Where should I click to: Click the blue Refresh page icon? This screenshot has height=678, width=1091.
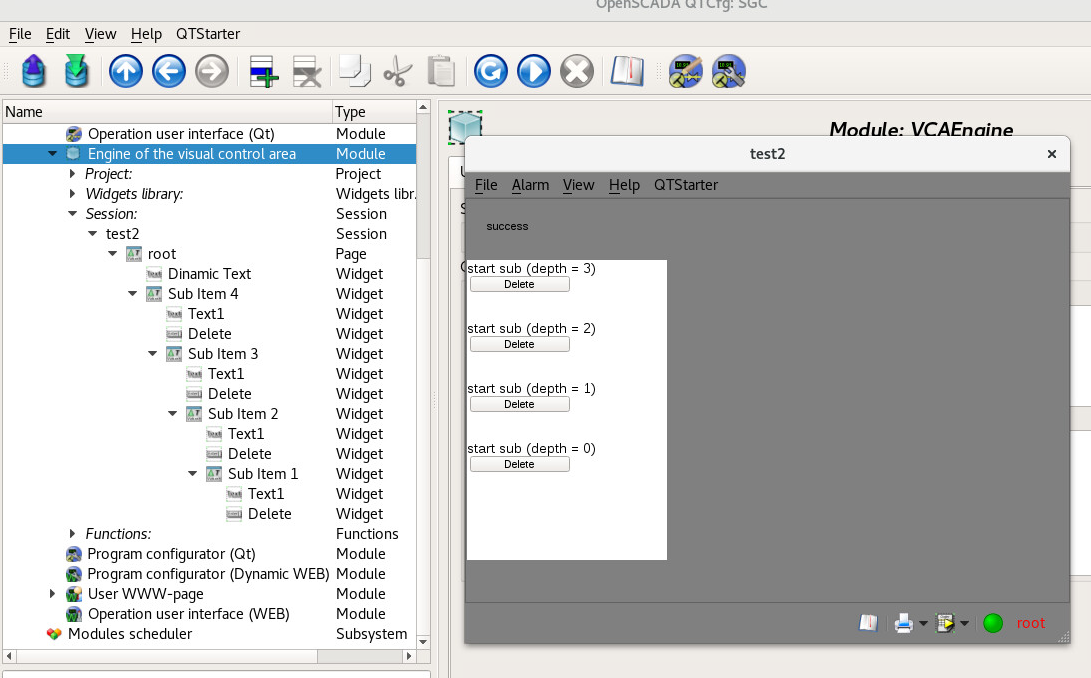tap(490, 72)
